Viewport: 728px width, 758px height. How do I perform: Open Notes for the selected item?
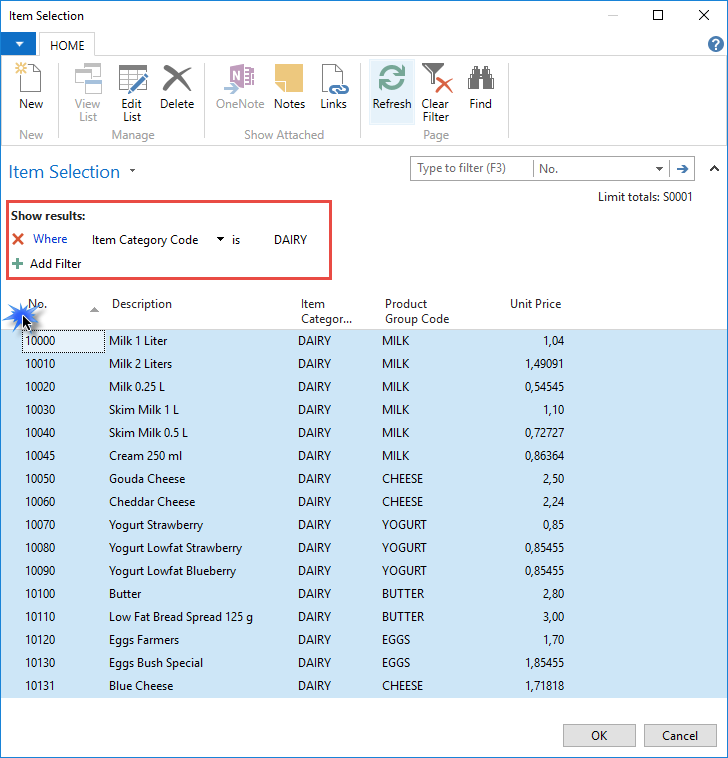289,80
